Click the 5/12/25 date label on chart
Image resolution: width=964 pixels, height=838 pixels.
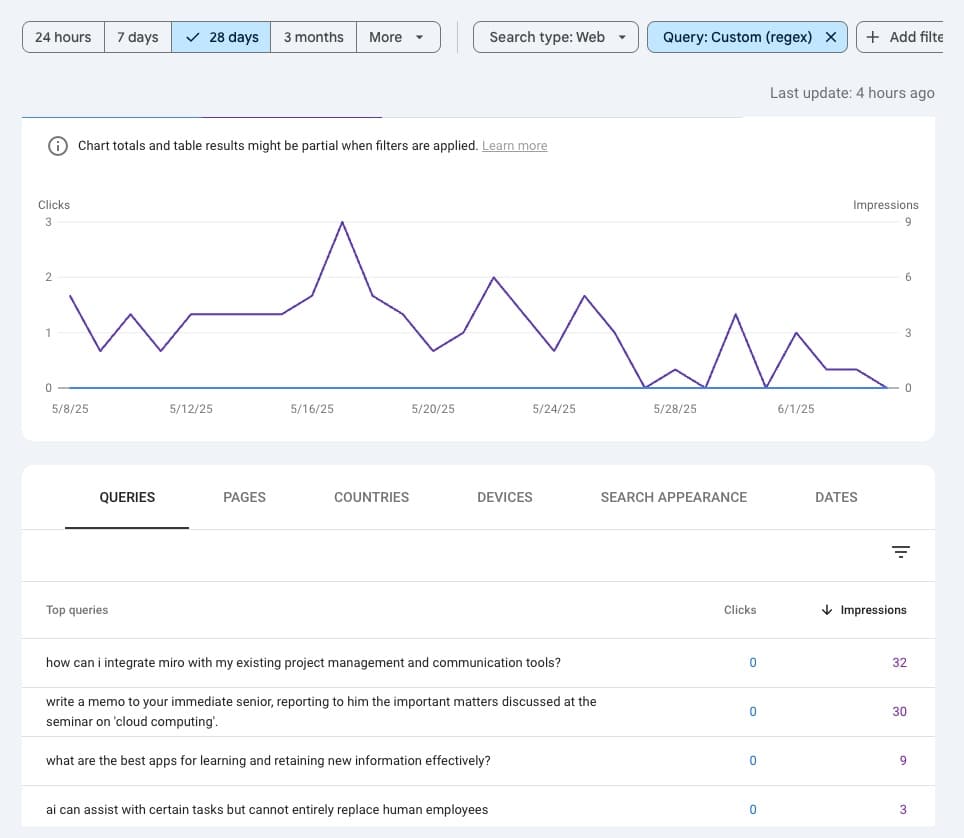tap(191, 409)
